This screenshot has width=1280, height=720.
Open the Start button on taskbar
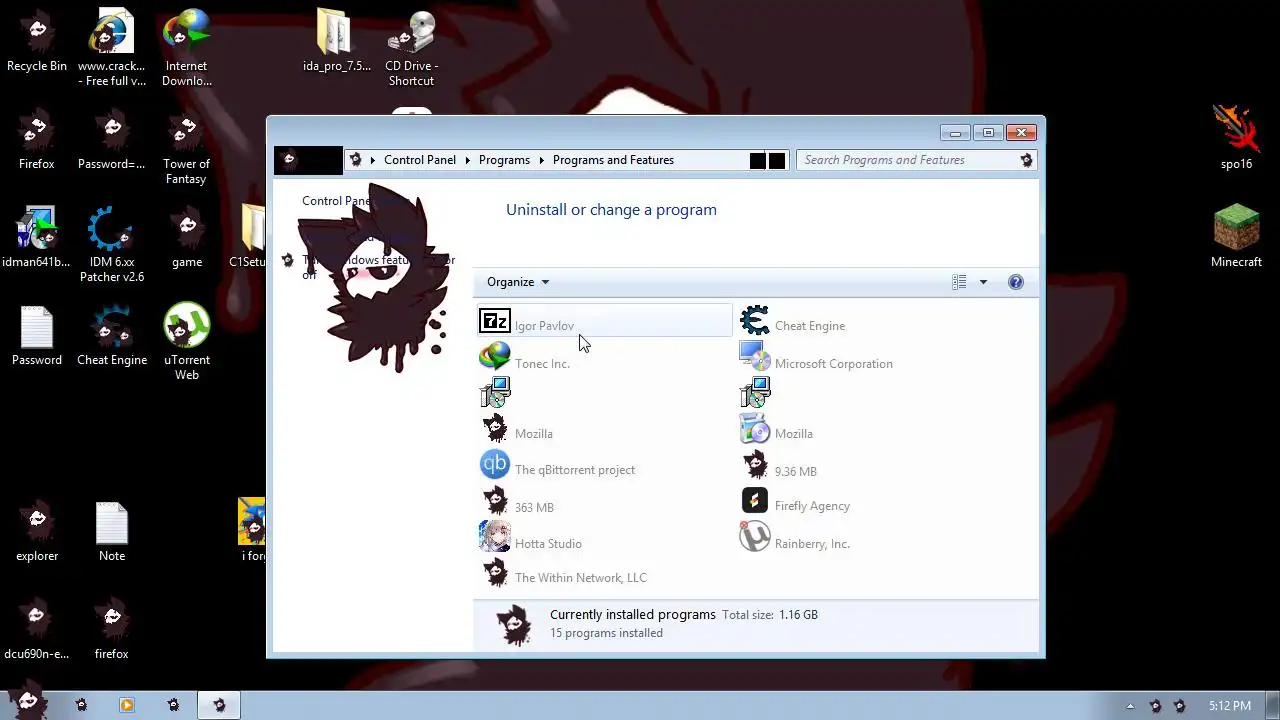(27, 701)
